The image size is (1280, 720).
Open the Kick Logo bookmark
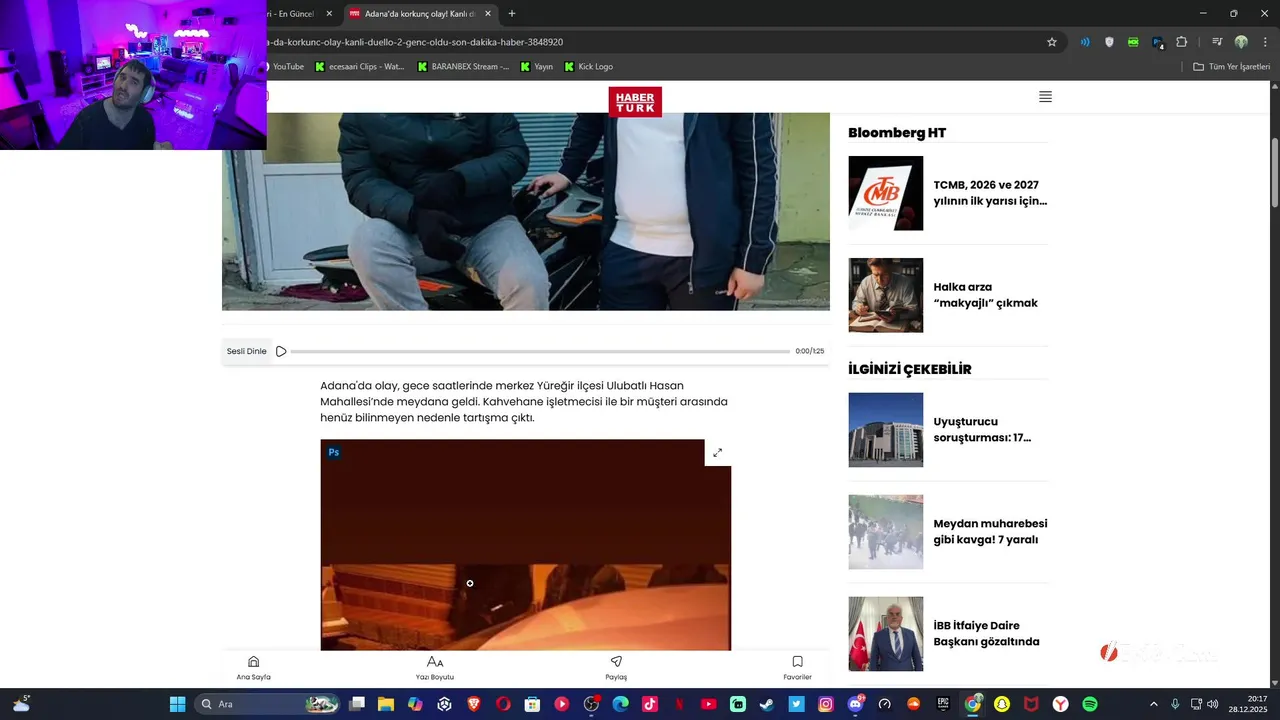tap(588, 67)
